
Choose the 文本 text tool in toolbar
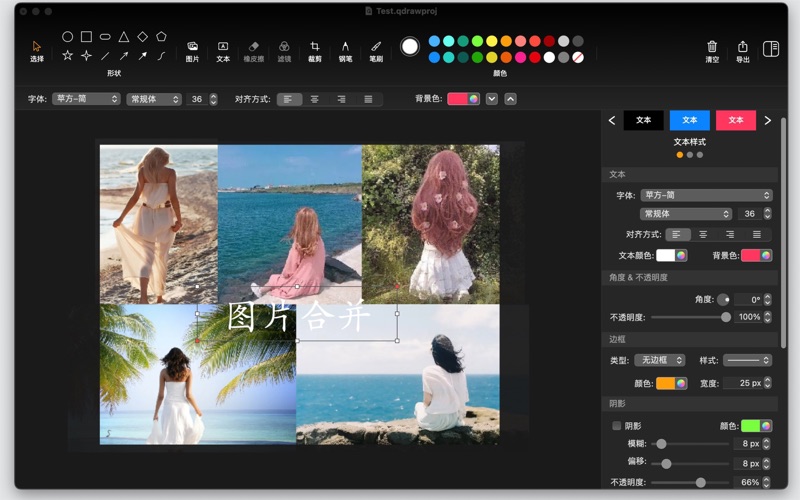click(x=223, y=50)
